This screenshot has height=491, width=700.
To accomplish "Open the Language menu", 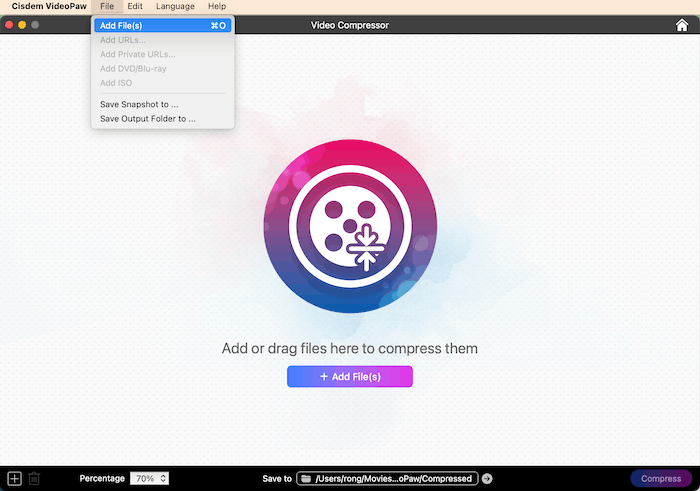I will point(175,7).
